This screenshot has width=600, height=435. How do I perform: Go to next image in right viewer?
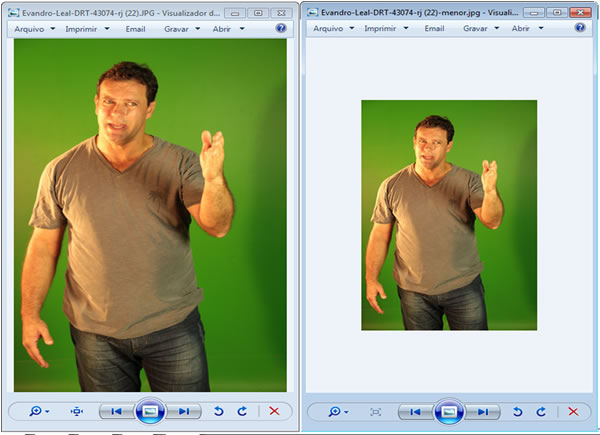[x=483, y=412]
